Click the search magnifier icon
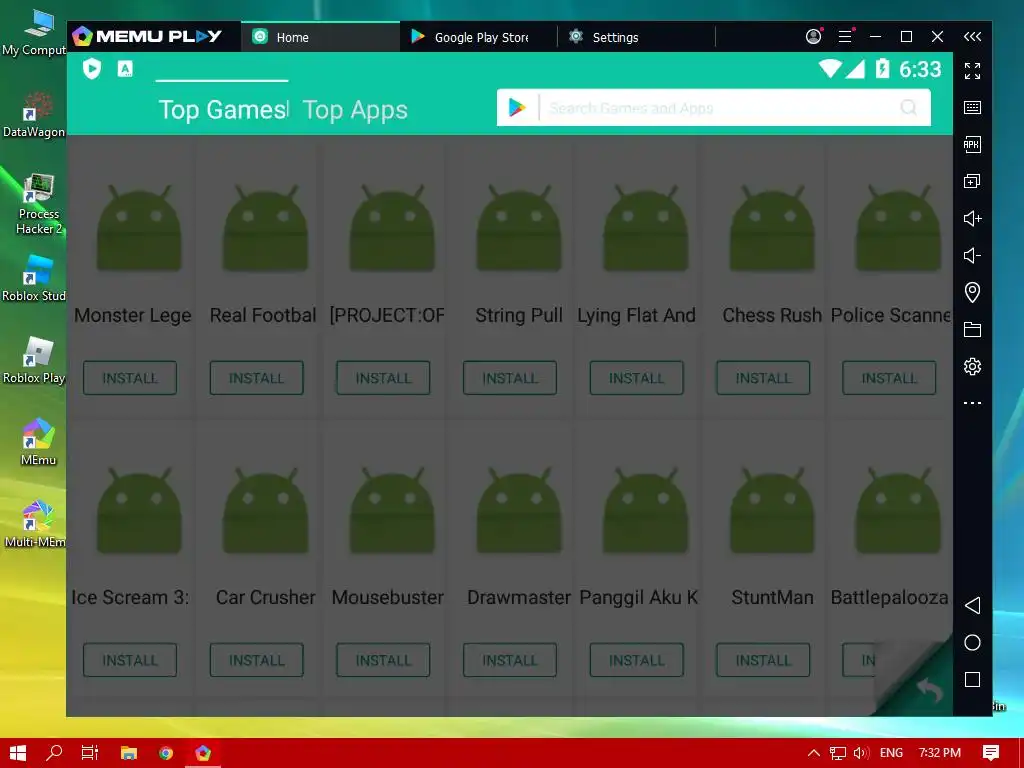 908,108
